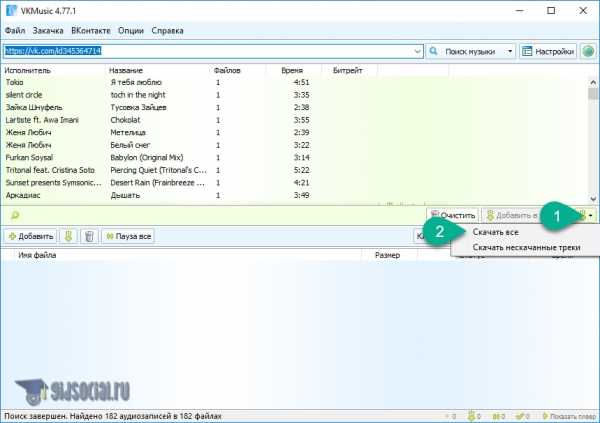Click the status bar paused counter icon
Viewport: 600px width, 423px height.
496,416
